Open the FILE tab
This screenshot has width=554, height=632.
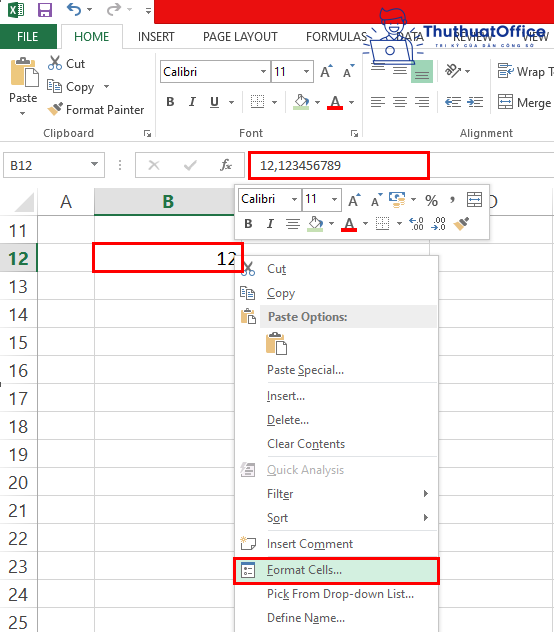click(x=28, y=37)
